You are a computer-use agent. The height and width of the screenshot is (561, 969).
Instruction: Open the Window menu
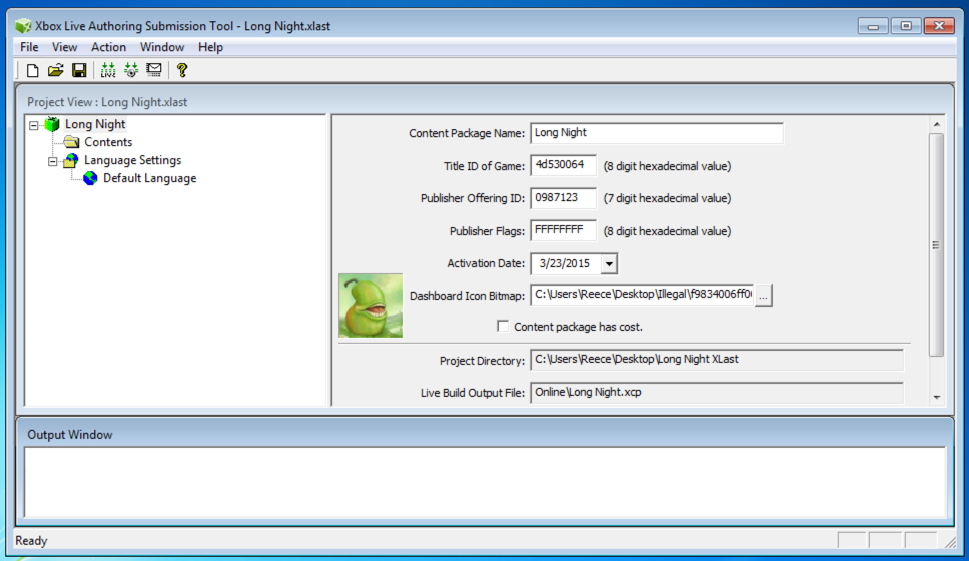click(162, 47)
